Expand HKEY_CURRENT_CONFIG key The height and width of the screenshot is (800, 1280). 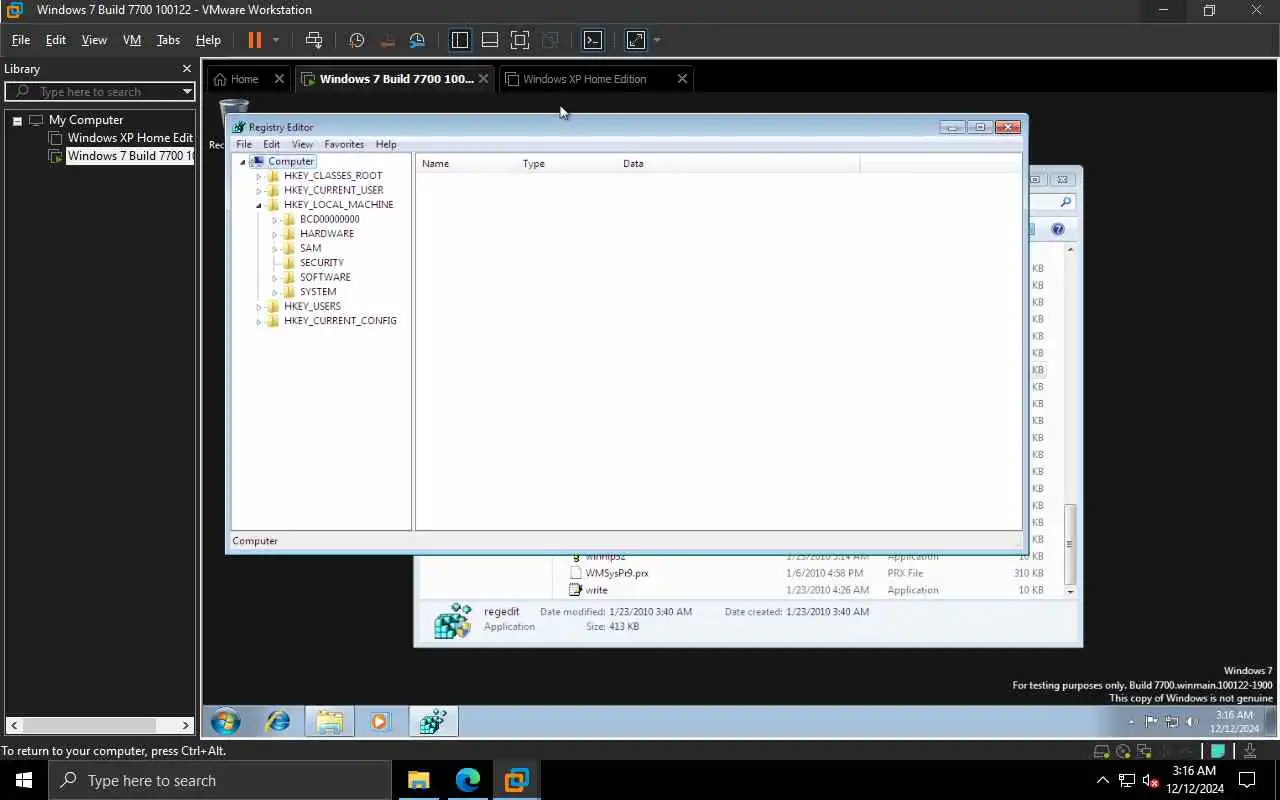point(258,321)
